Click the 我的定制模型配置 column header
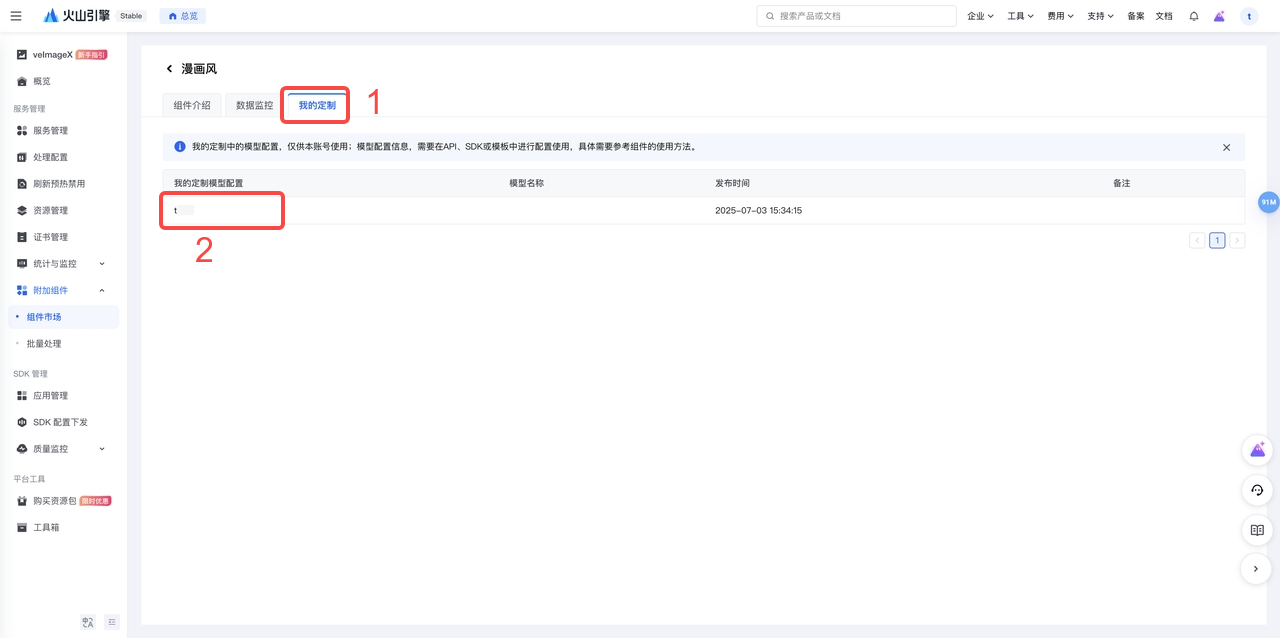Screen dimensions: 1280x638 coord(208,184)
